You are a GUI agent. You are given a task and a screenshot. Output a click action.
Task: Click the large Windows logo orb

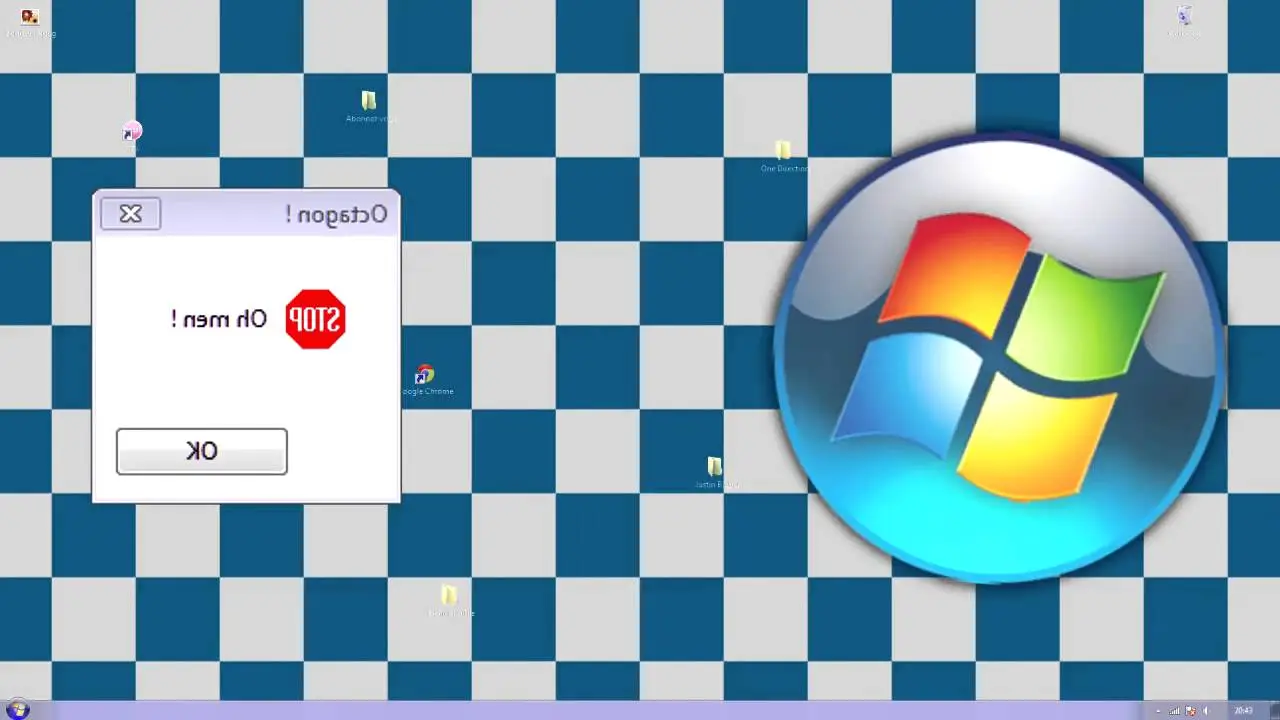[1000, 360]
